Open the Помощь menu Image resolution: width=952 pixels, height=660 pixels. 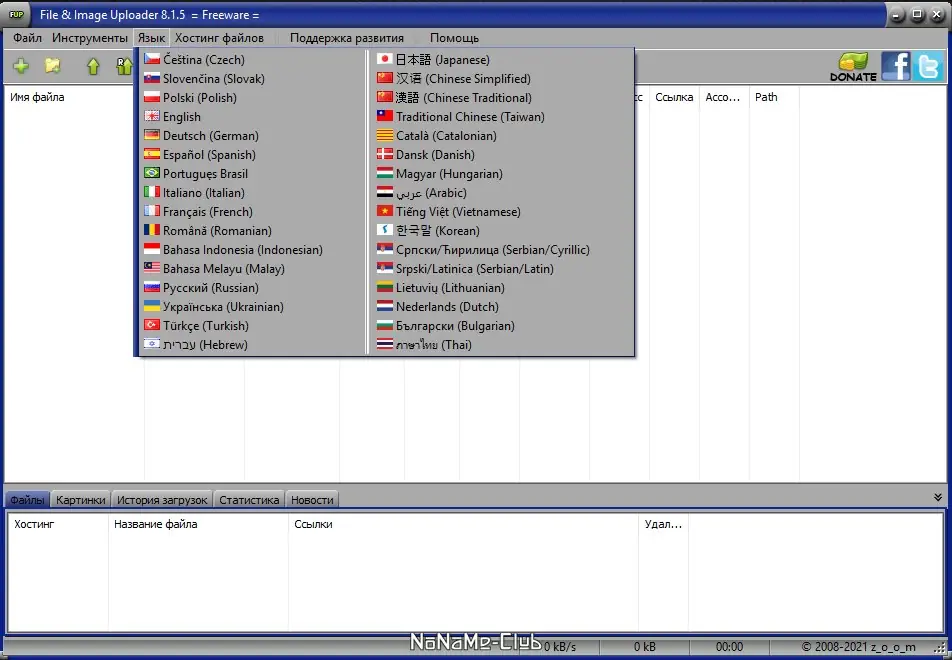coord(454,38)
